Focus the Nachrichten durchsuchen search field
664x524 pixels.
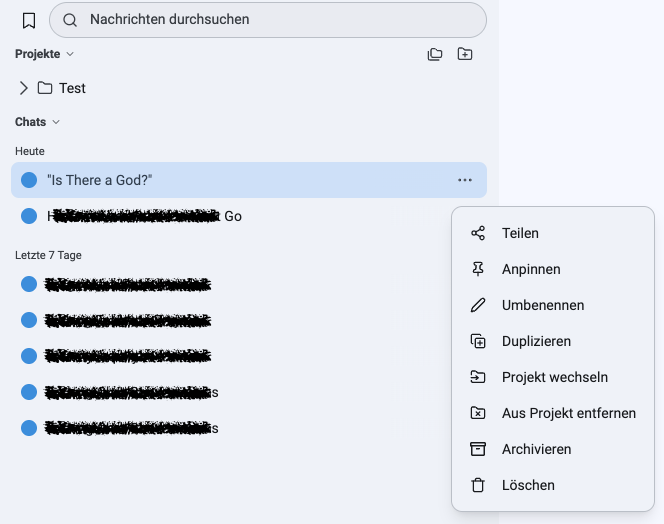[x=268, y=20]
